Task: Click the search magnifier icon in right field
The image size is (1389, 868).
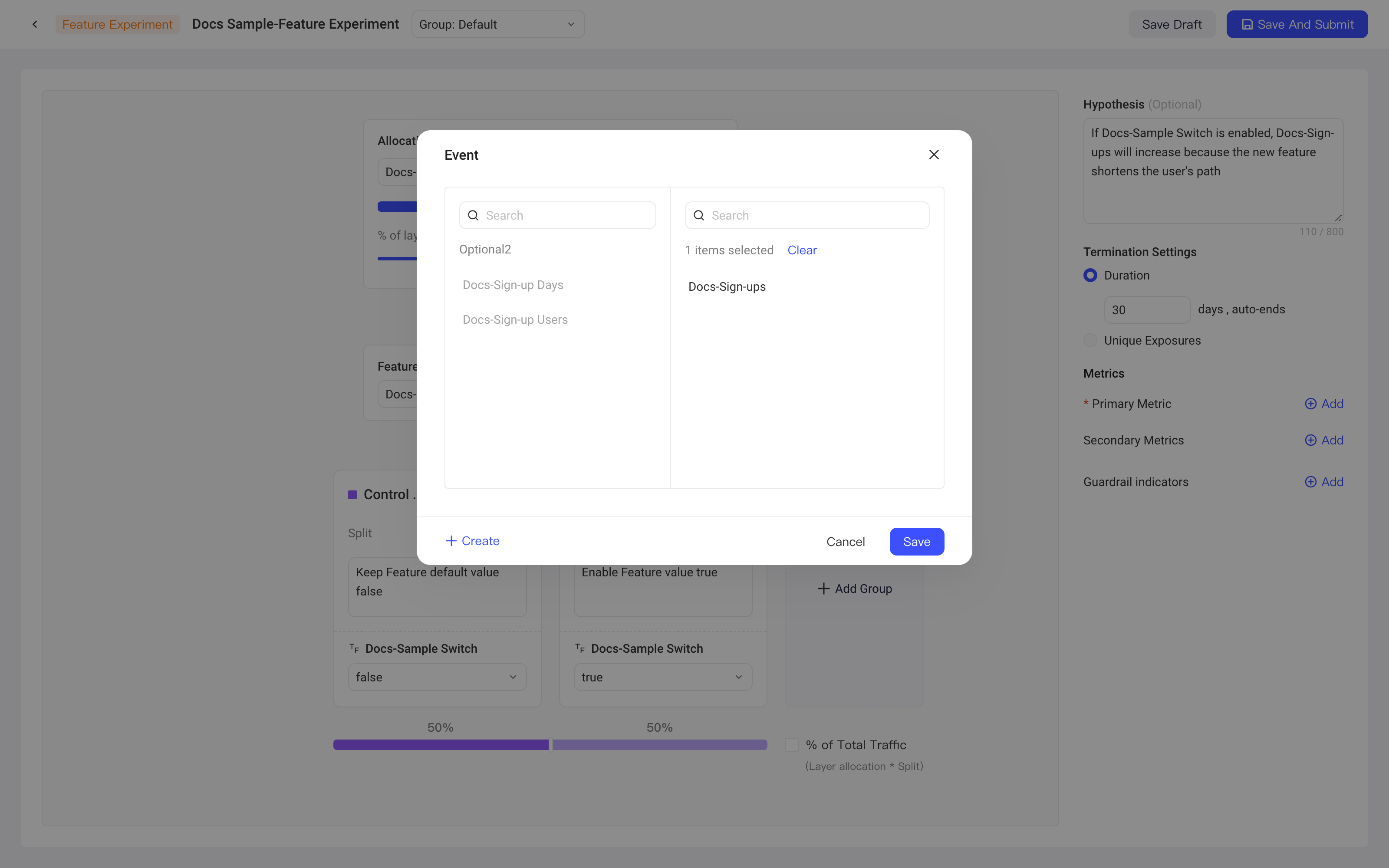Action: [x=698, y=215]
